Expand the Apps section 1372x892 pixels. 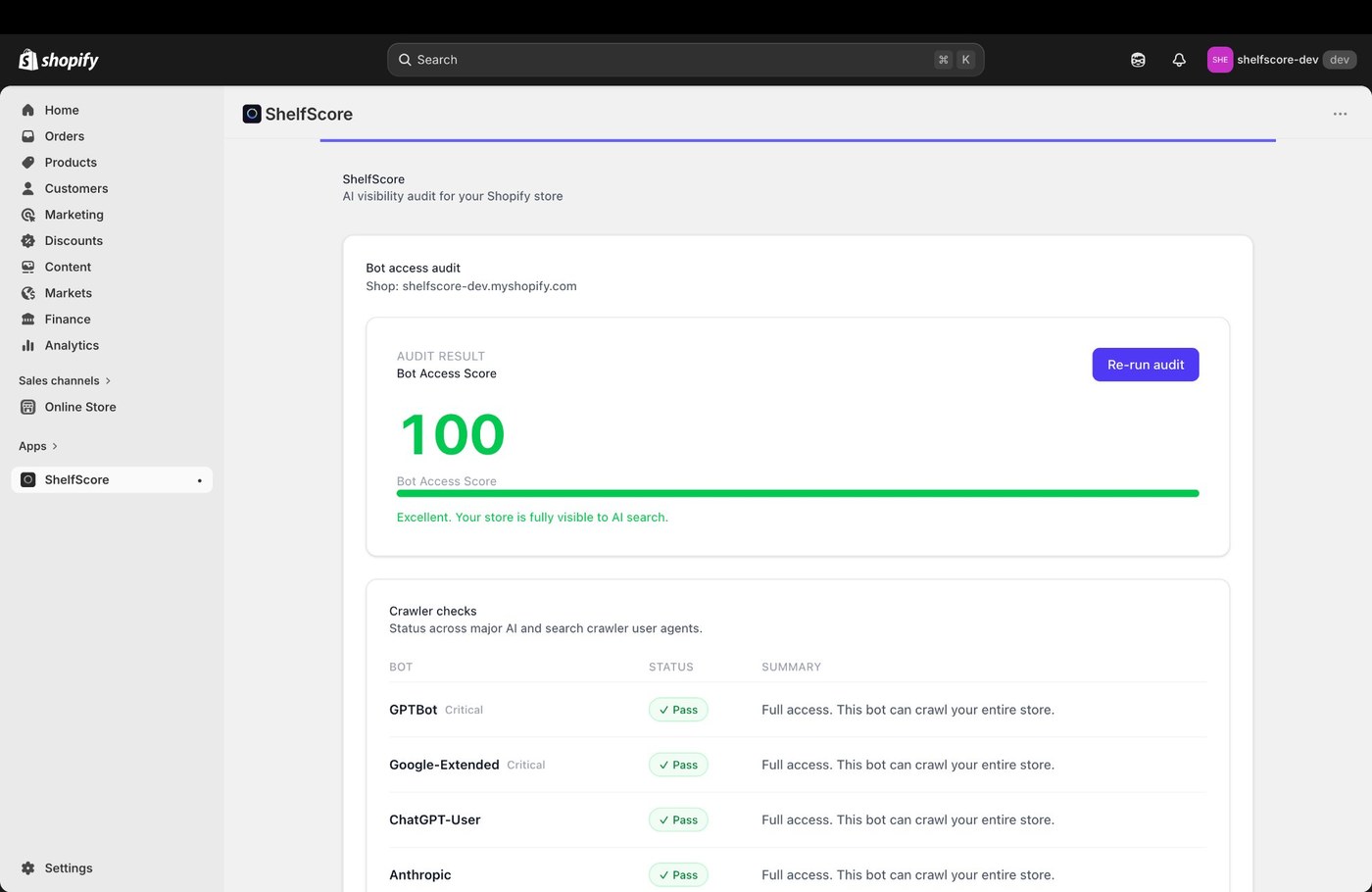point(38,446)
